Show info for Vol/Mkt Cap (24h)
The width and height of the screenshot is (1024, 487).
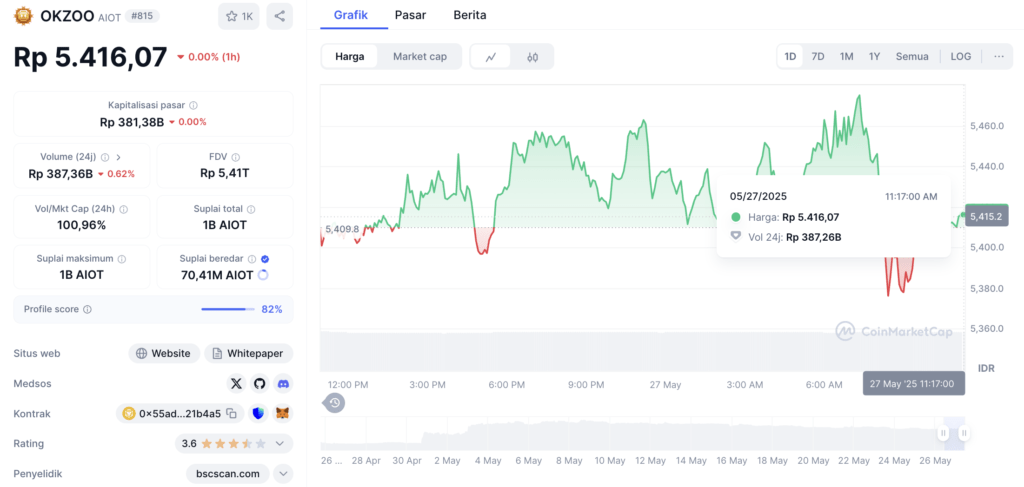[x=123, y=210]
